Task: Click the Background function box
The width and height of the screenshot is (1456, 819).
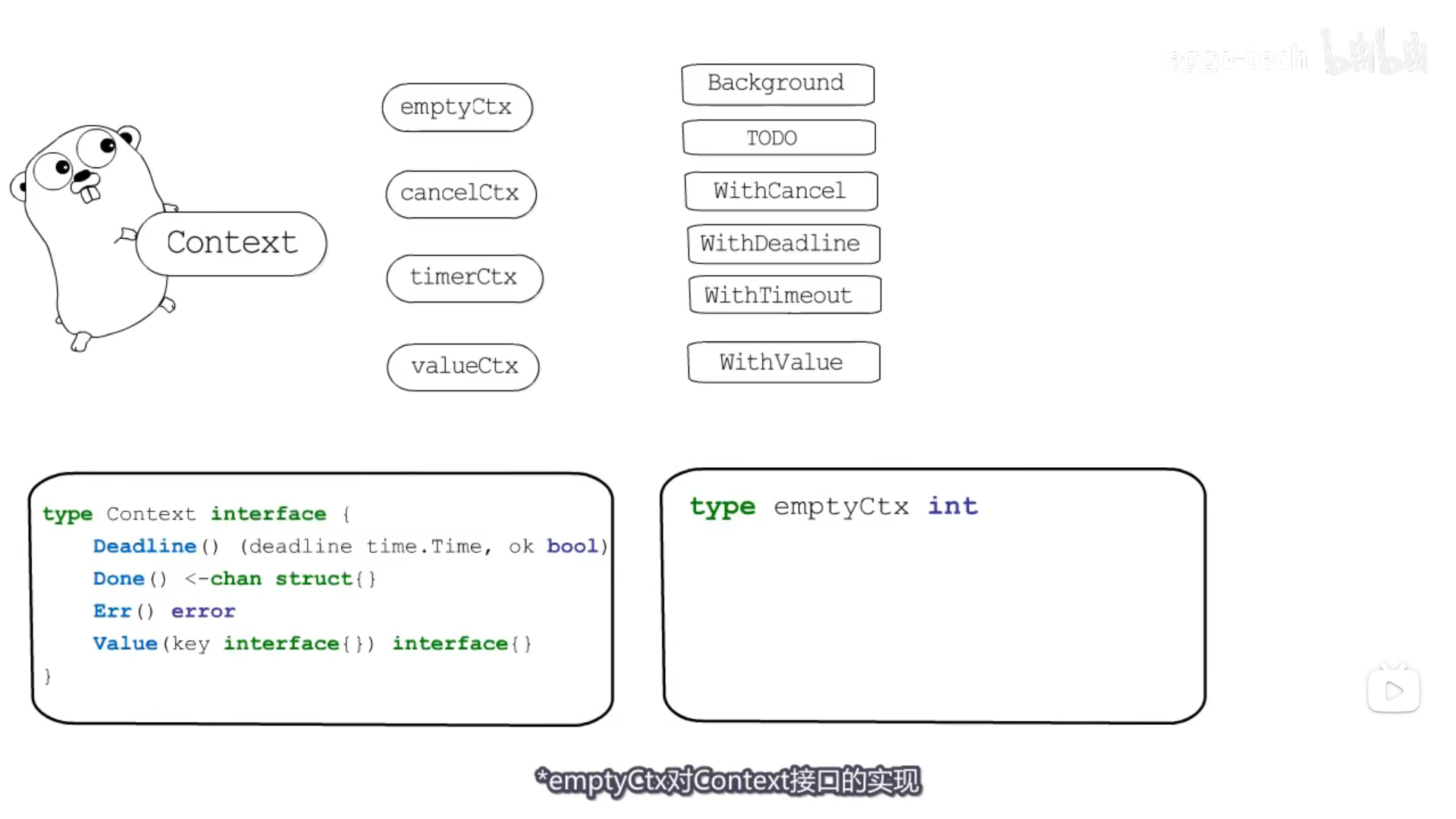Action: (777, 84)
